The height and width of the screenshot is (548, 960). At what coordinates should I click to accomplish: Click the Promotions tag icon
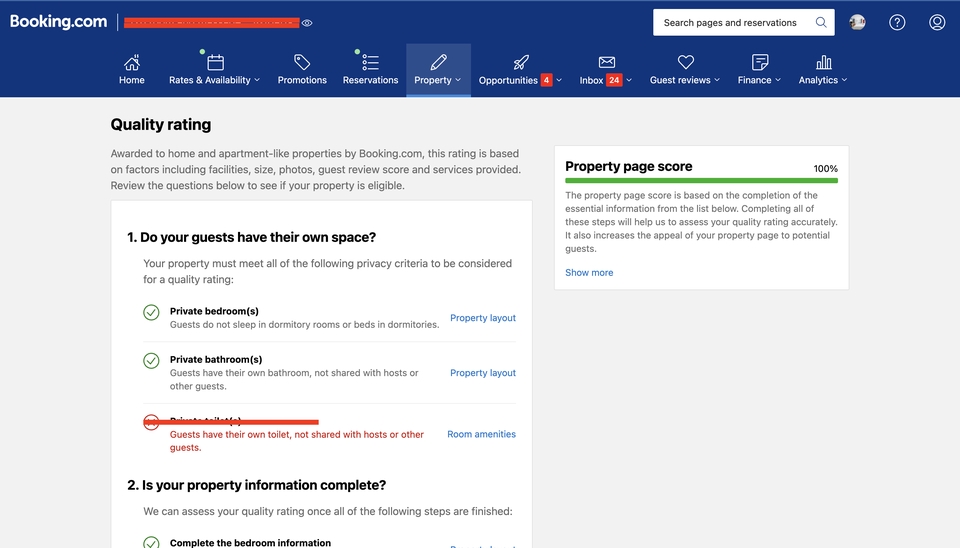pos(302,62)
